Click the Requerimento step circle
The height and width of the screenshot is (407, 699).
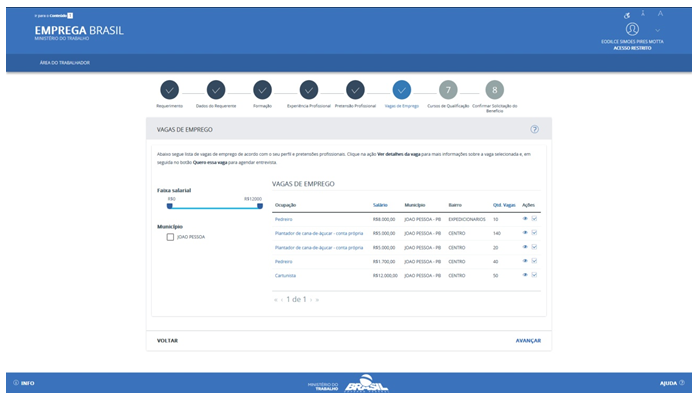[169, 90]
